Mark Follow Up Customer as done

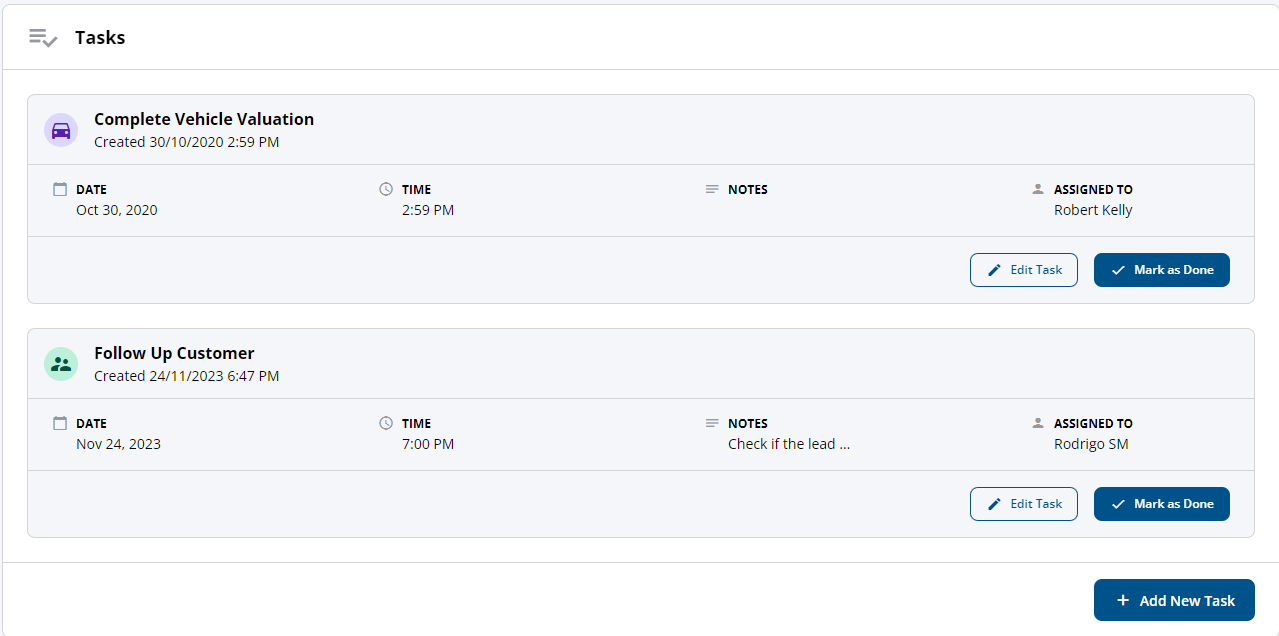[1162, 504]
